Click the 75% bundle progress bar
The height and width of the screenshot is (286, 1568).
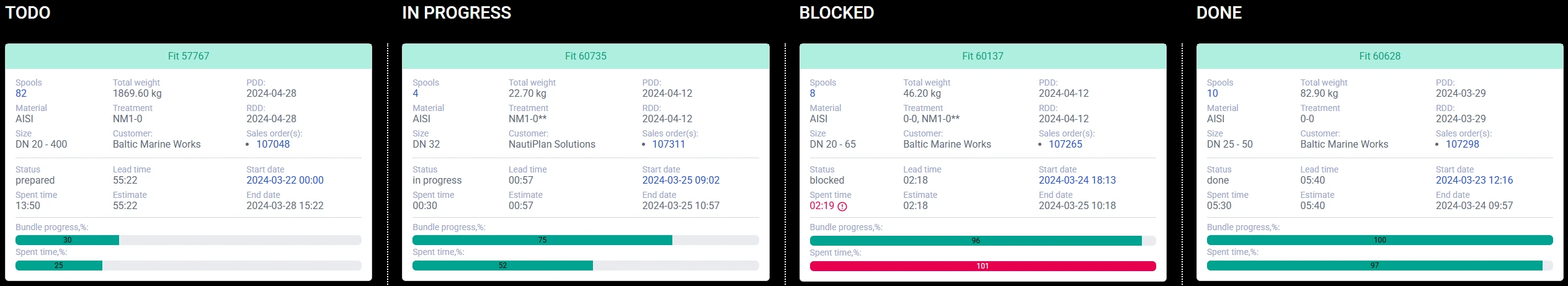click(x=542, y=240)
